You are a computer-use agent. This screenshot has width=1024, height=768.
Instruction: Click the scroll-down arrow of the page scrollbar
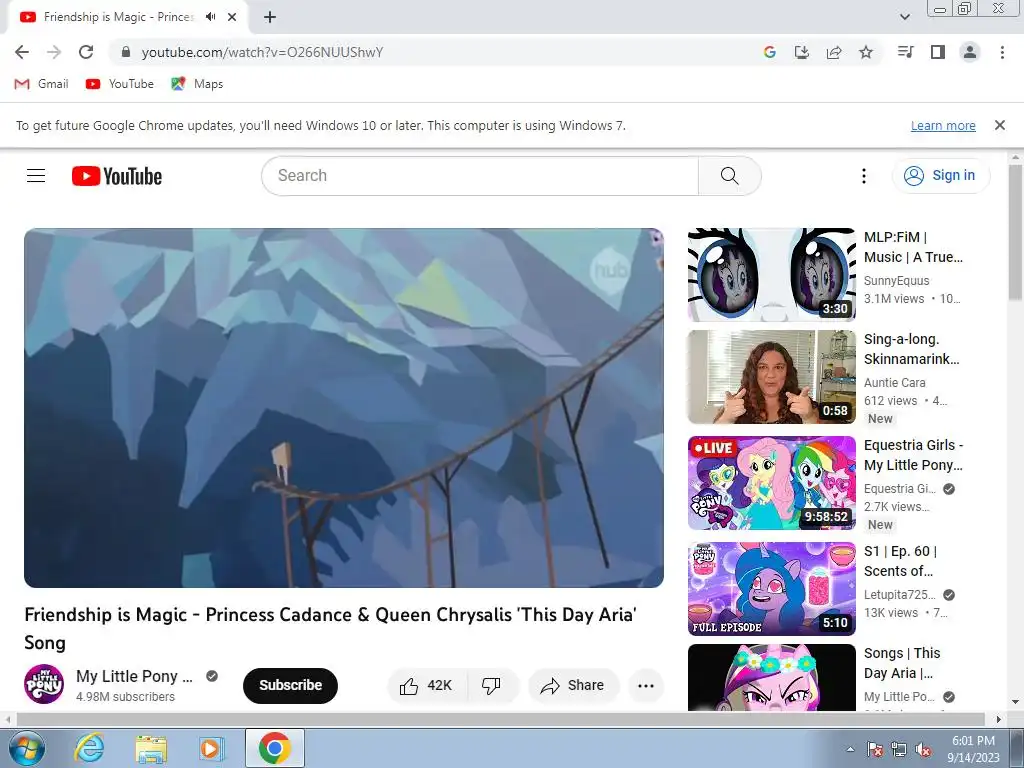[x=1015, y=703]
